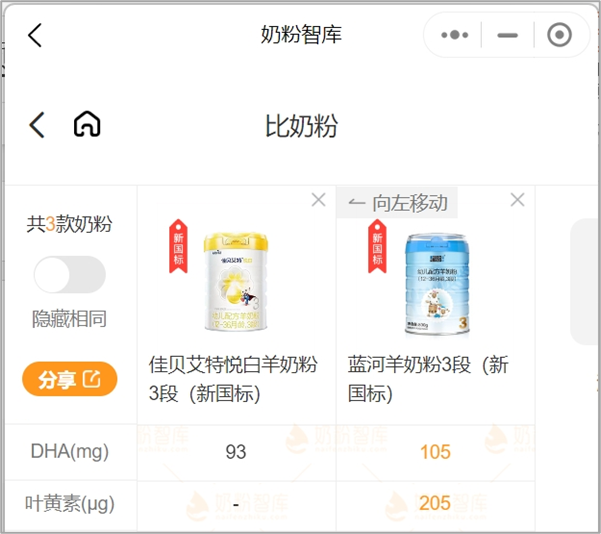The width and height of the screenshot is (601, 534).
Task: Tap the circular close-target icon in capsule
Action: [559, 35]
